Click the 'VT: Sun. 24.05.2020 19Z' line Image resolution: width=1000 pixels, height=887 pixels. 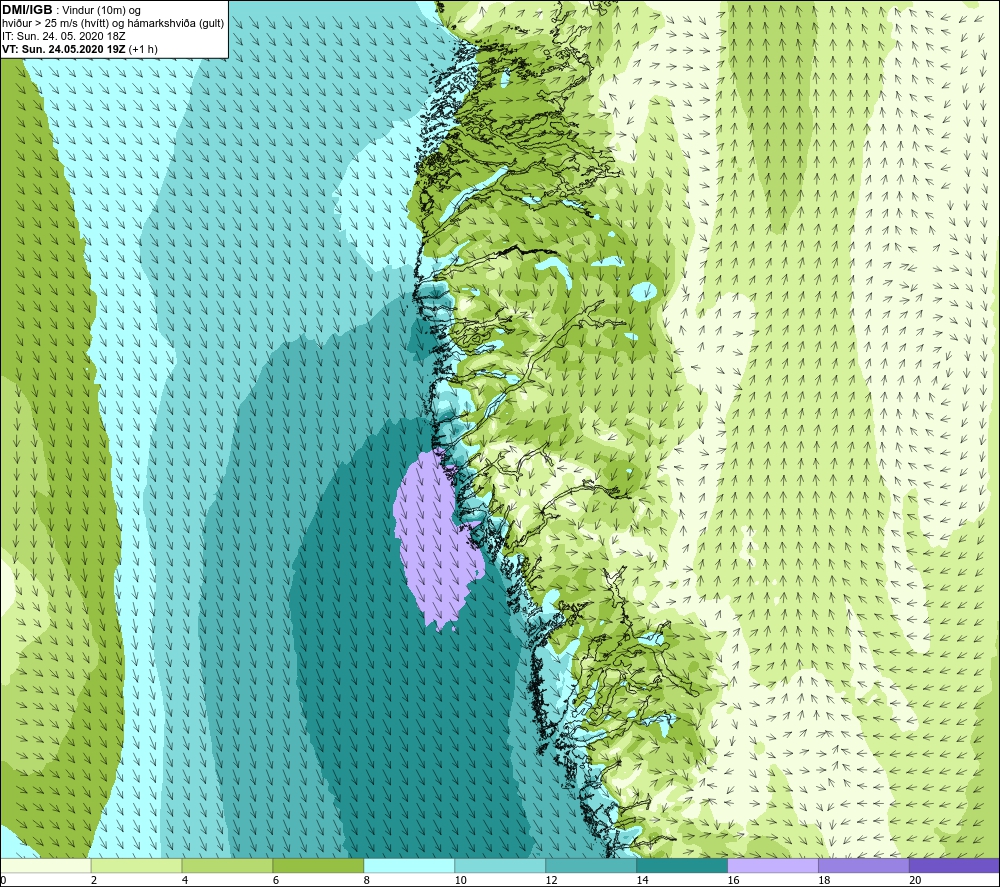pyautogui.click(x=80, y=49)
